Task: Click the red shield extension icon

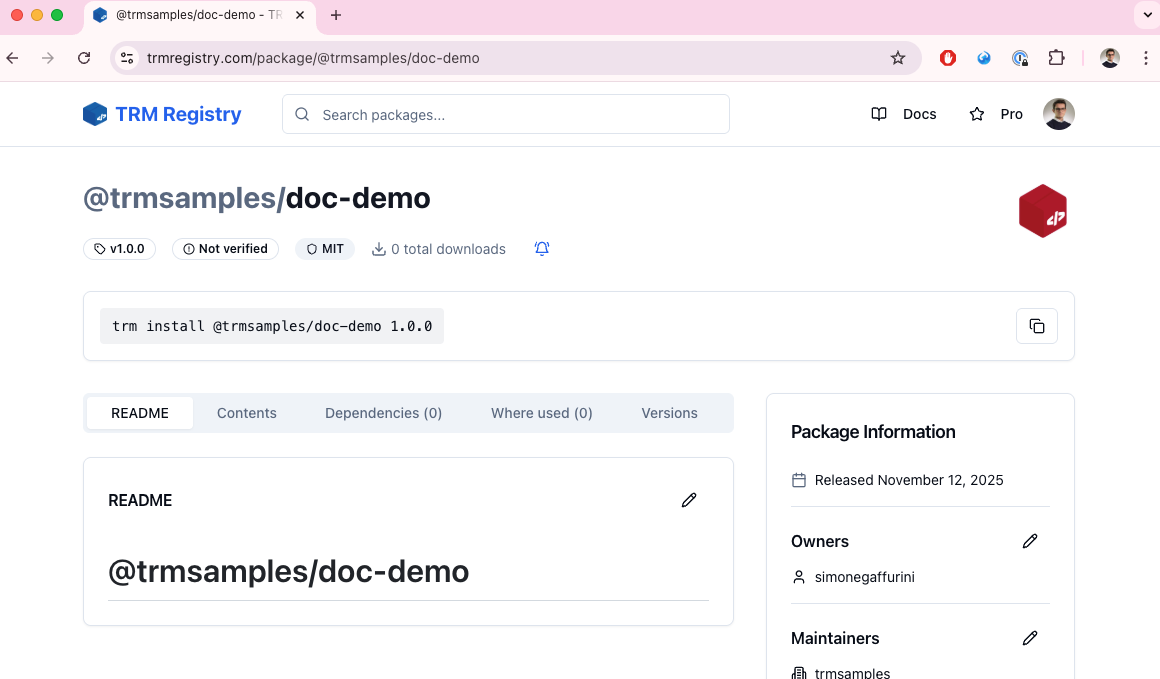Action: (948, 58)
